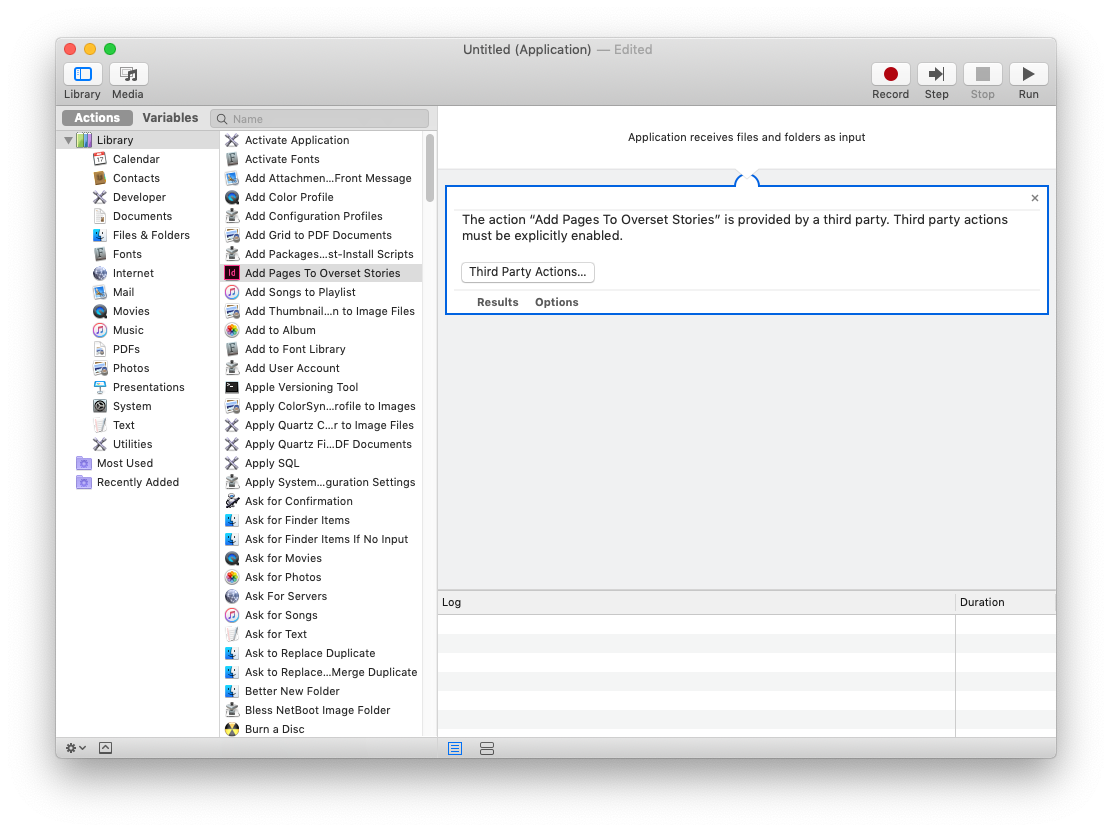The height and width of the screenshot is (832, 1112).
Task: Select the Contacts category
Action: tap(136, 178)
